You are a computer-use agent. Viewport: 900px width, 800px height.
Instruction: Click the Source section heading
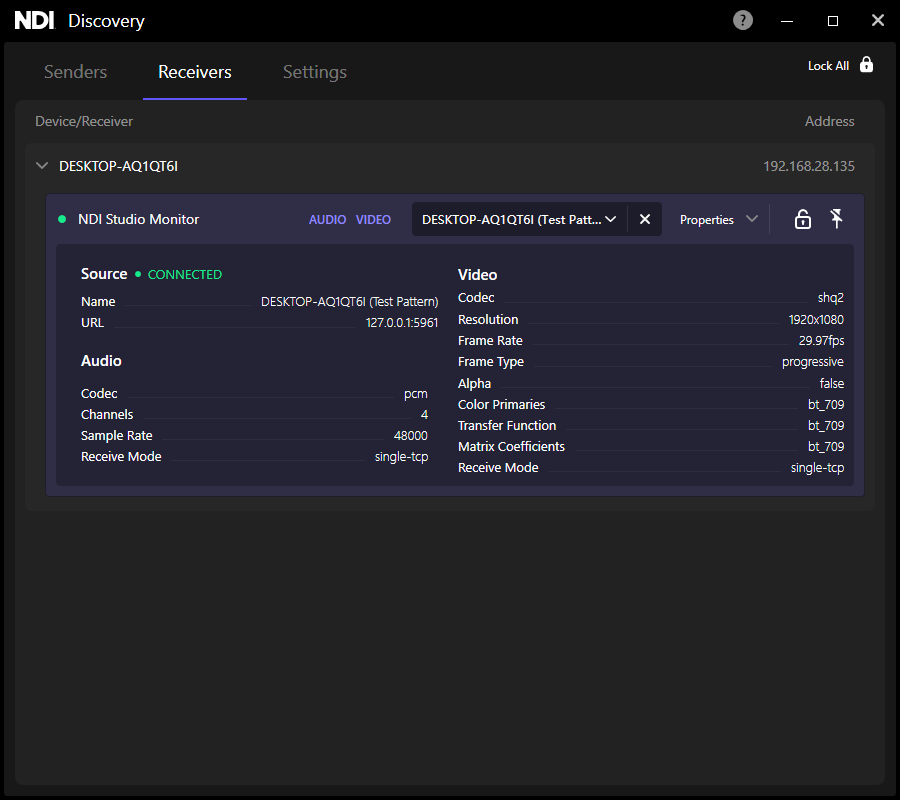coord(104,274)
